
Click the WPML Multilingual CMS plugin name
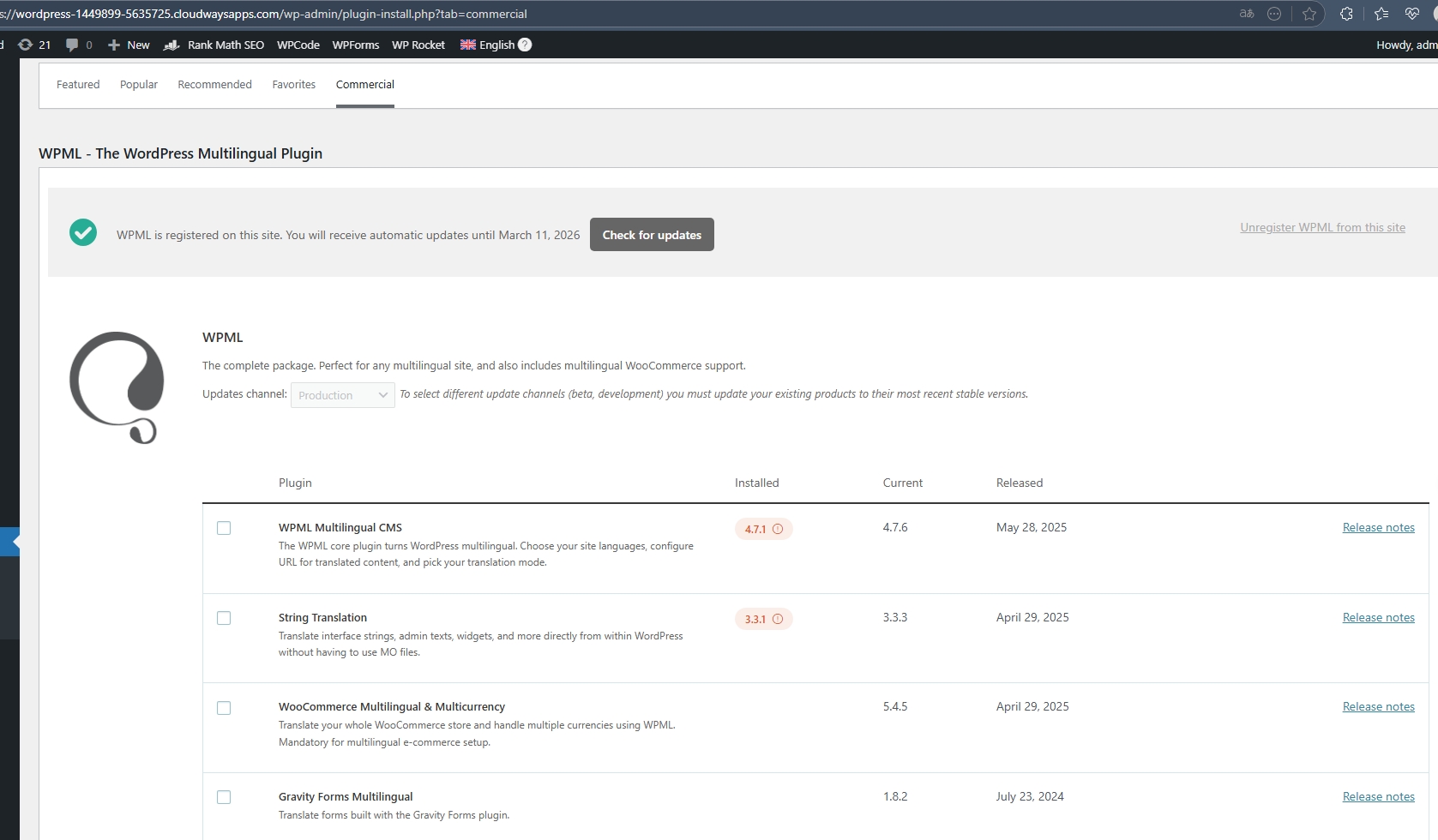[340, 527]
